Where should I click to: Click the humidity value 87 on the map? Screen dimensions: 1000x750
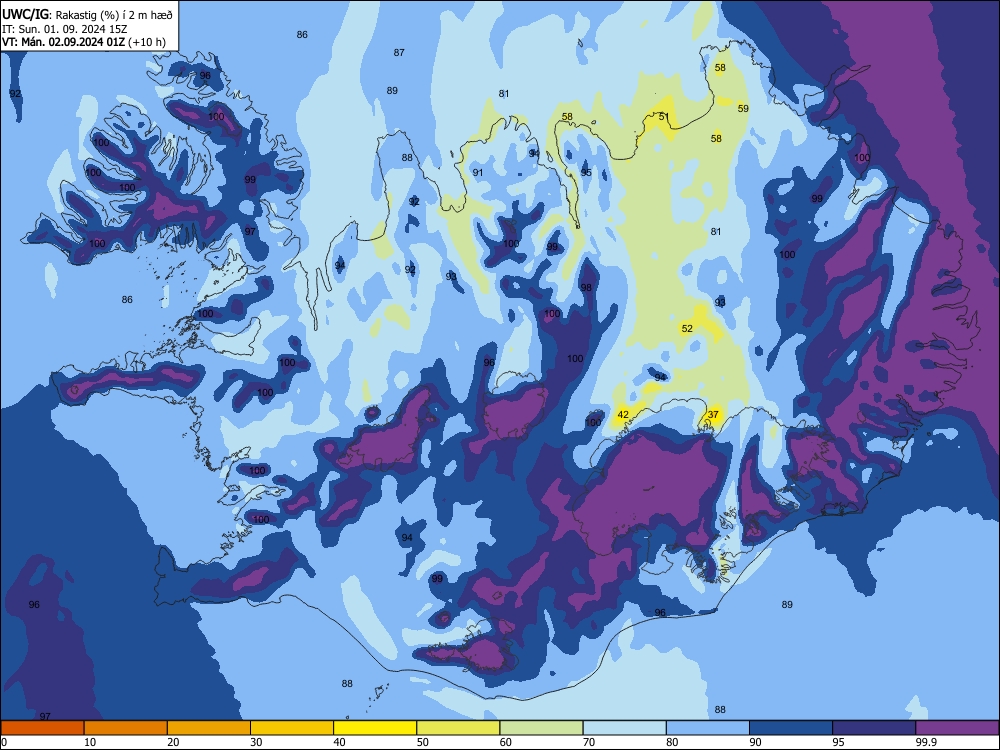(399, 52)
